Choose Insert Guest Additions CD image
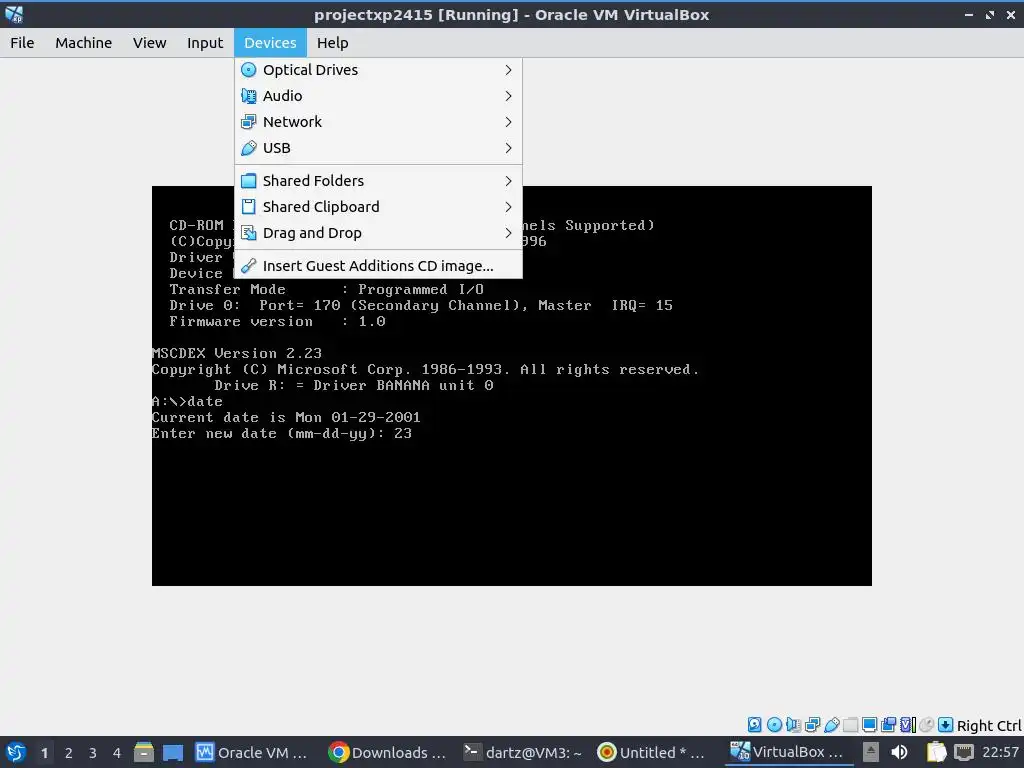This screenshot has height=768, width=1024. point(378,266)
